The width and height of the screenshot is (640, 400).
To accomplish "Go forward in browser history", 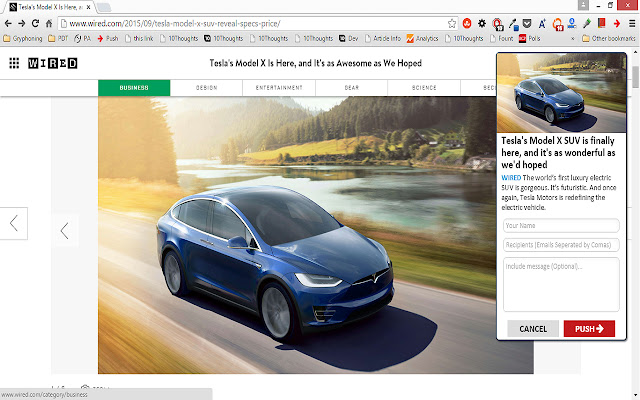I will tap(22, 24).
